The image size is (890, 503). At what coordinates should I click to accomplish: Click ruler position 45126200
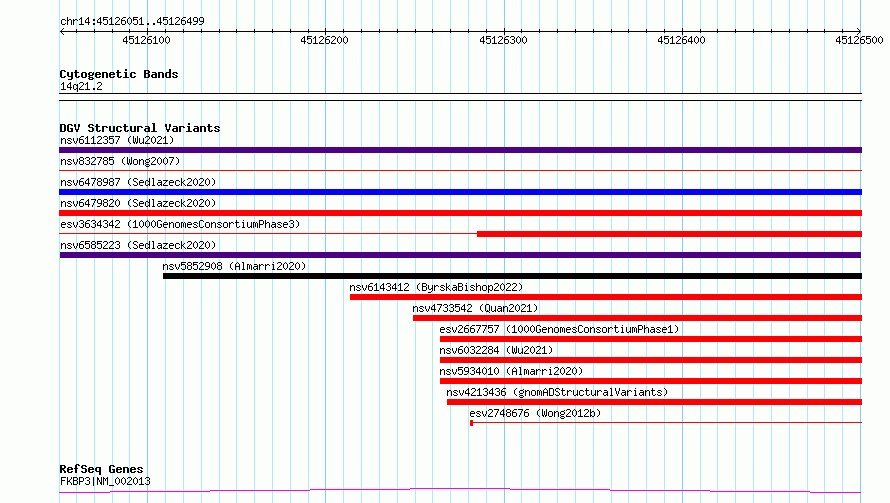point(325,40)
